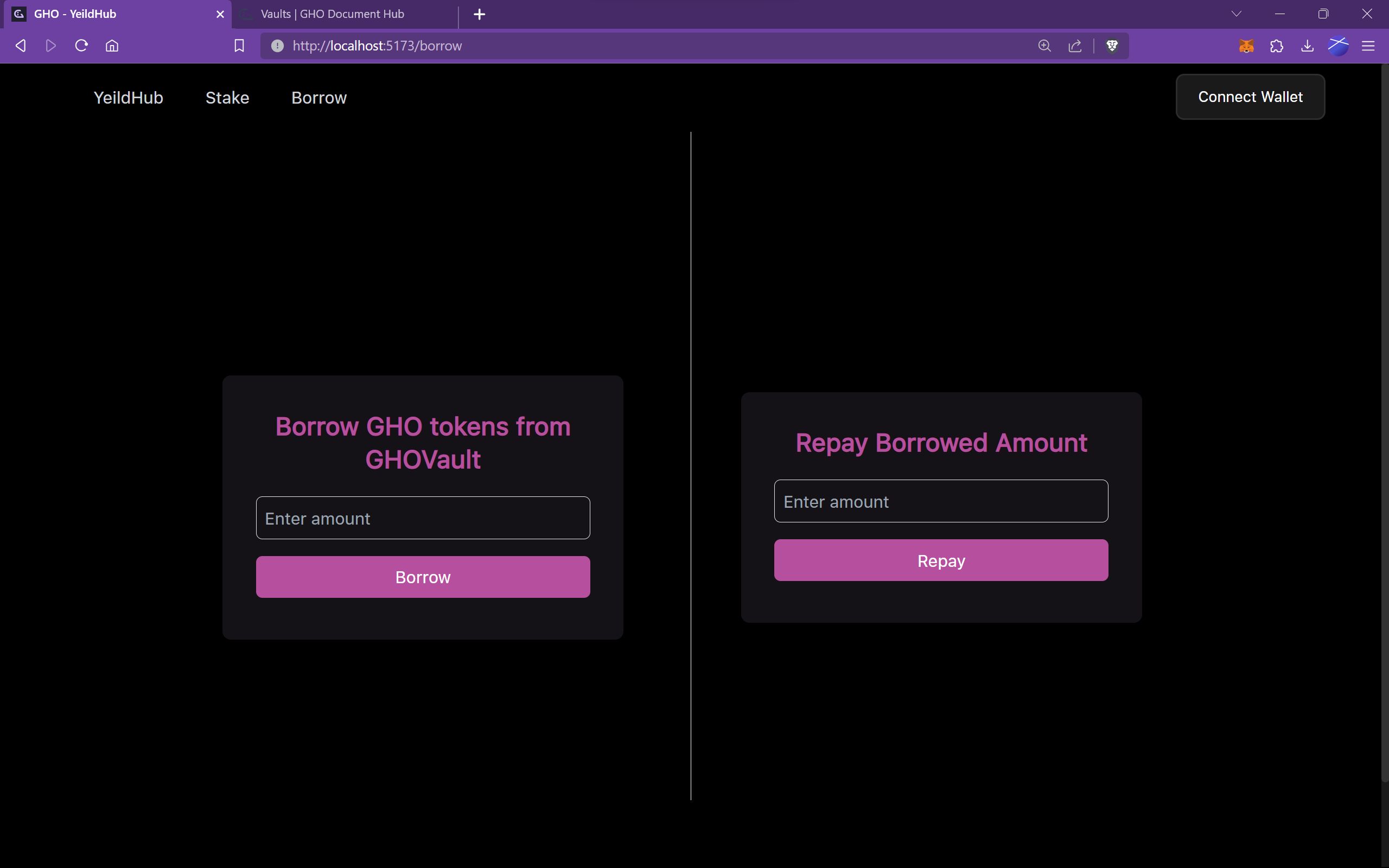1389x868 pixels.
Task: Click the Borrow navigation menu item
Action: (319, 97)
